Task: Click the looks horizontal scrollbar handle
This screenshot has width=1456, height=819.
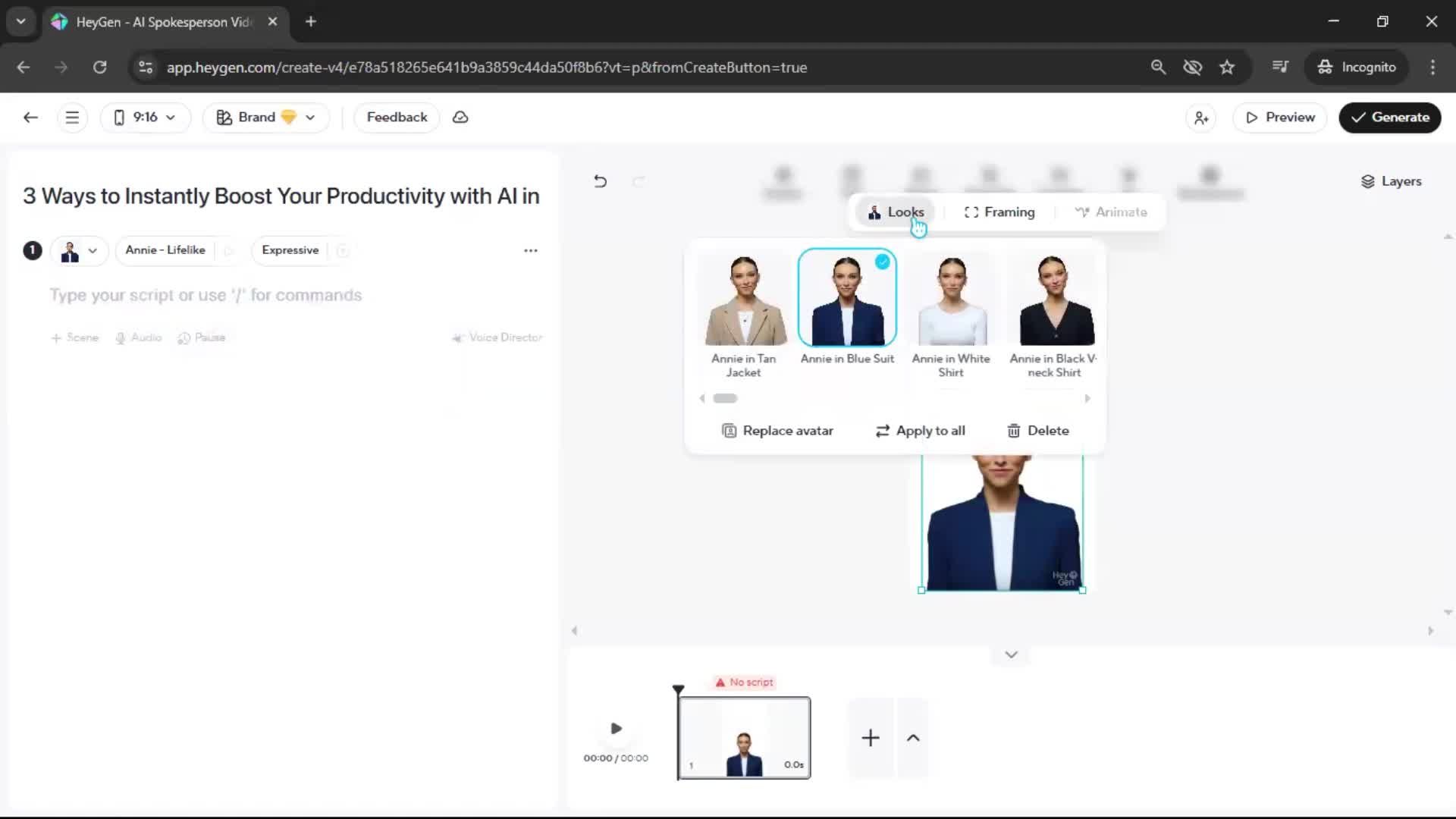Action: 725,399
